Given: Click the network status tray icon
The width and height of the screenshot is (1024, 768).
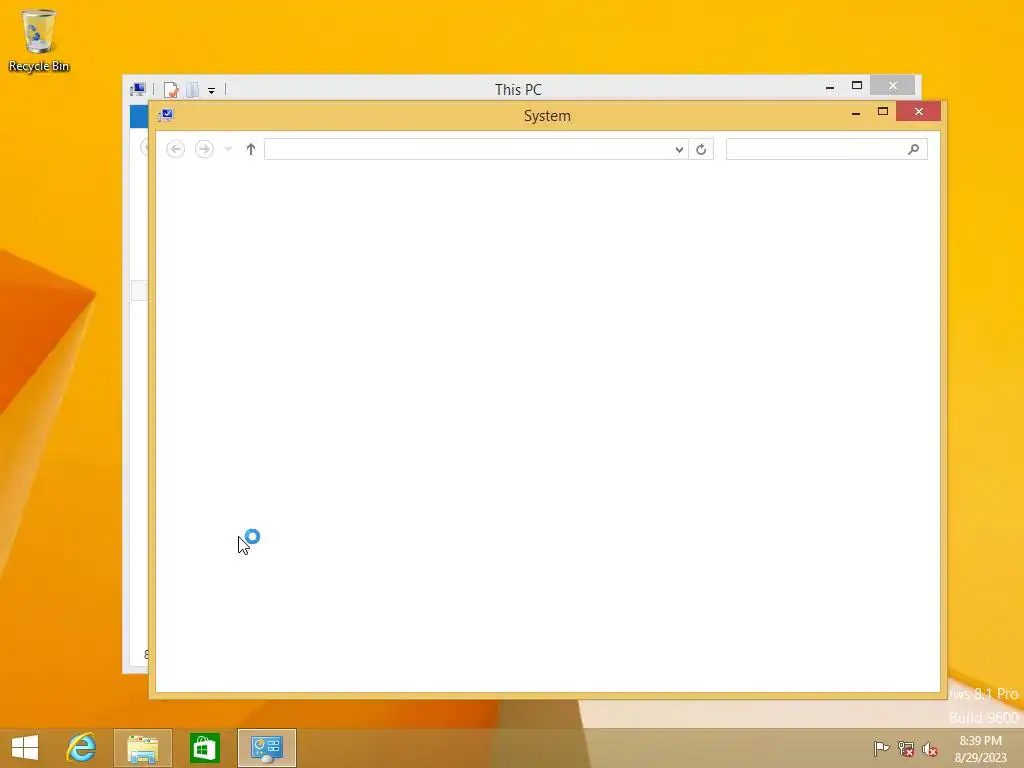Looking at the screenshot, I should pyautogui.click(x=905, y=748).
